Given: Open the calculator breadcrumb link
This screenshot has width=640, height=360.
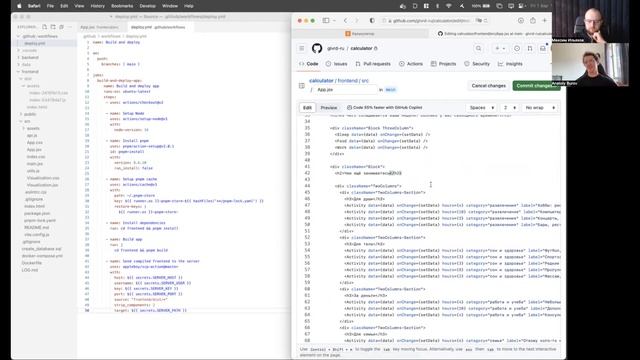Looking at the screenshot, I should tap(321, 81).
